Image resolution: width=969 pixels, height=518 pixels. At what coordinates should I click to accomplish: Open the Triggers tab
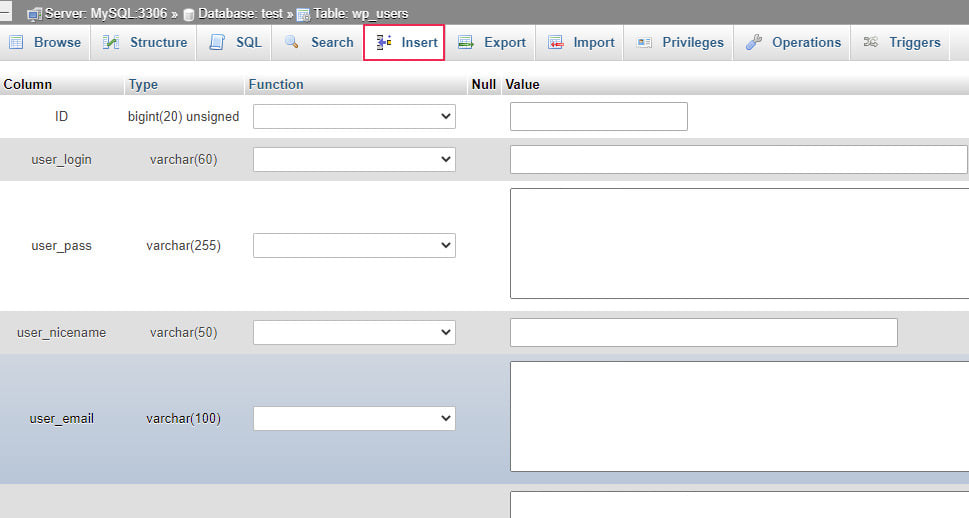(x=901, y=42)
